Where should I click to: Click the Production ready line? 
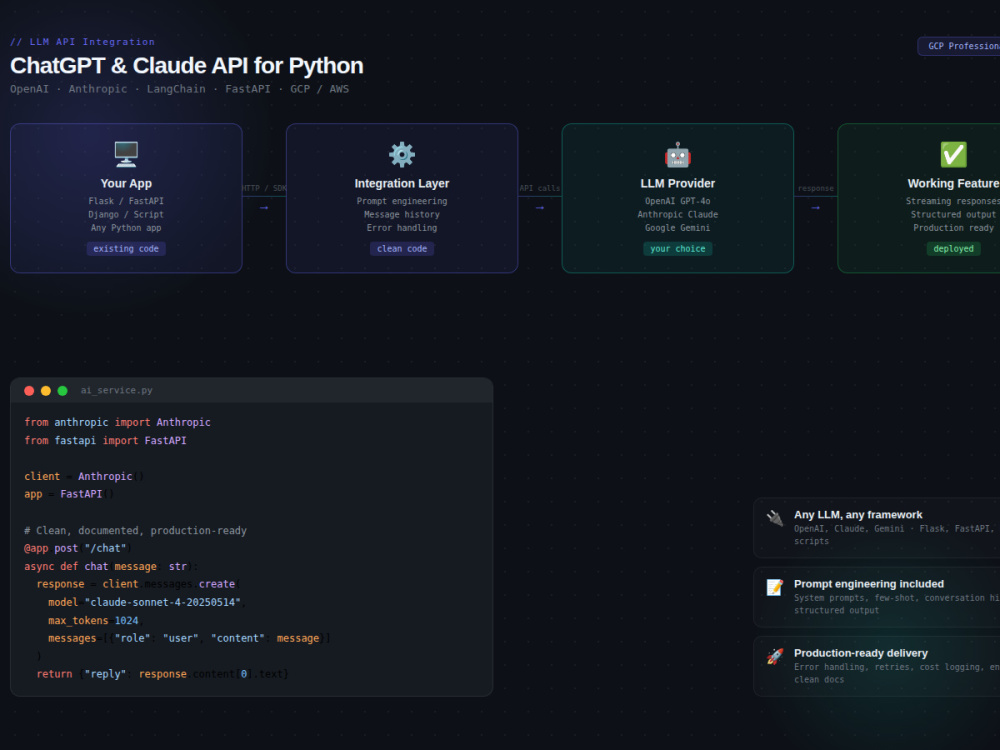pyautogui.click(x=953, y=228)
